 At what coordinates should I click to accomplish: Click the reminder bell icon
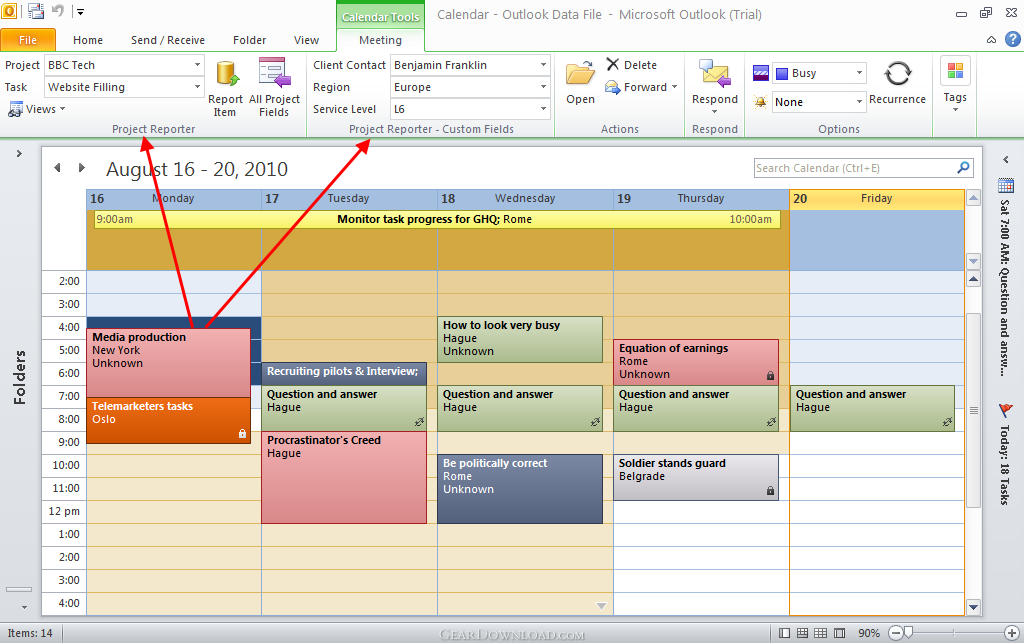760,102
